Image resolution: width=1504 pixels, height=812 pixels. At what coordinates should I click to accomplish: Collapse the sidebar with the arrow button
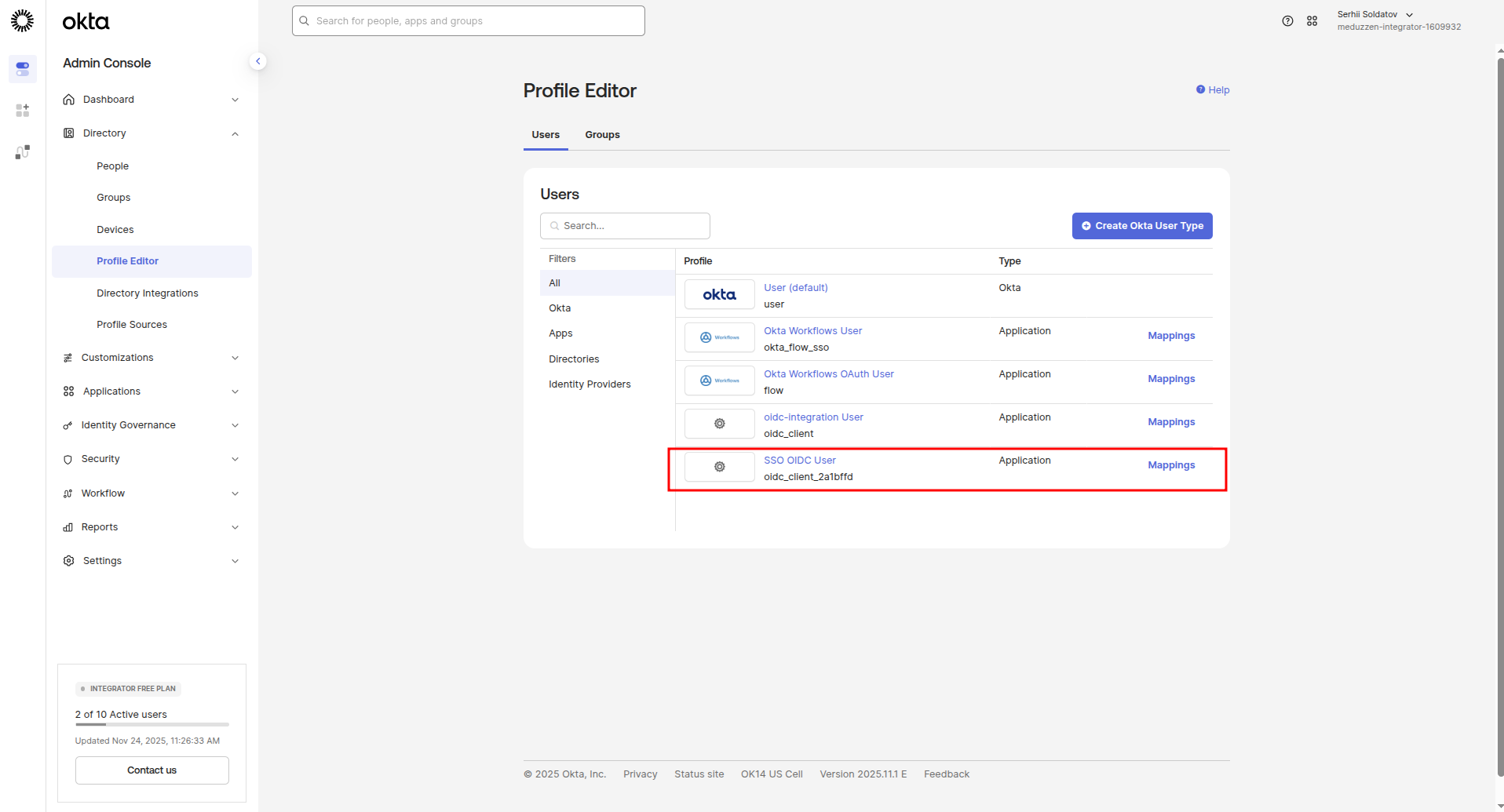pyautogui.click(x=257, y=61)
